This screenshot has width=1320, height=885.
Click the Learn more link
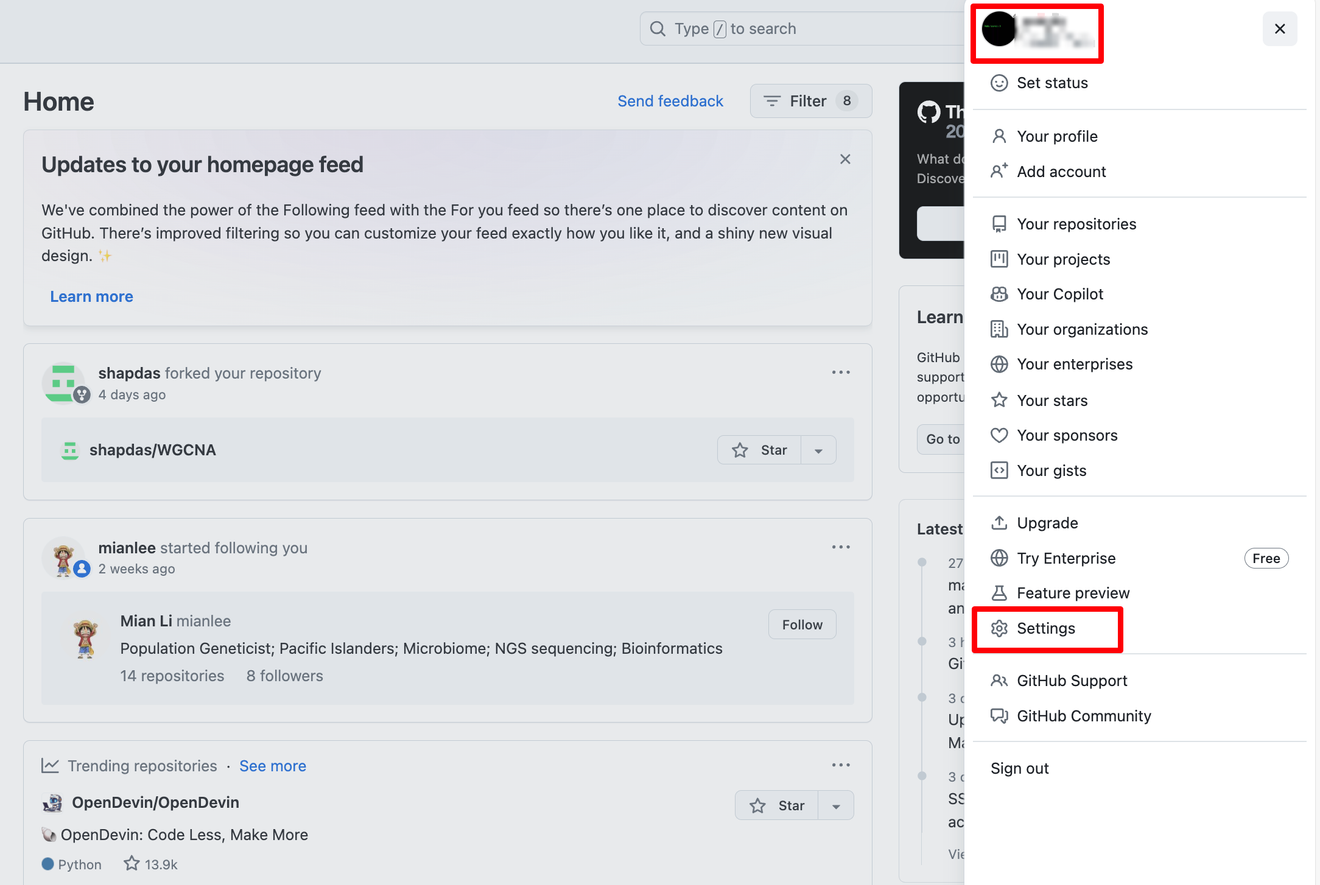point(91,296)
